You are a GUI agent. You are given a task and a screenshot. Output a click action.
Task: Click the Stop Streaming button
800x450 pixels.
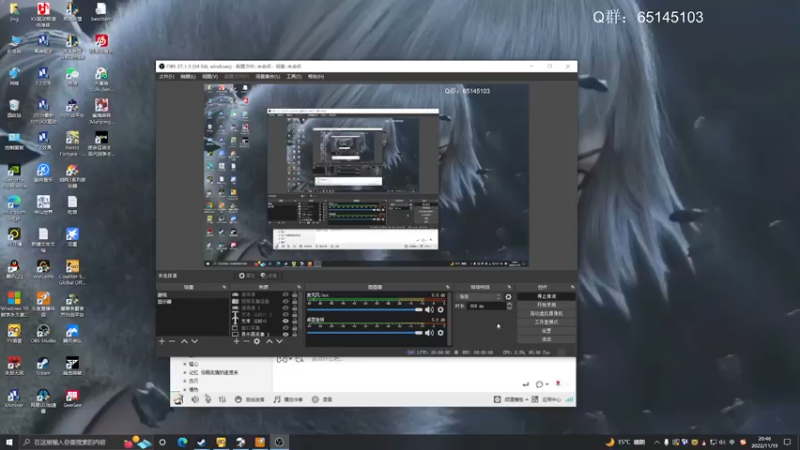(x=546, y=296)
